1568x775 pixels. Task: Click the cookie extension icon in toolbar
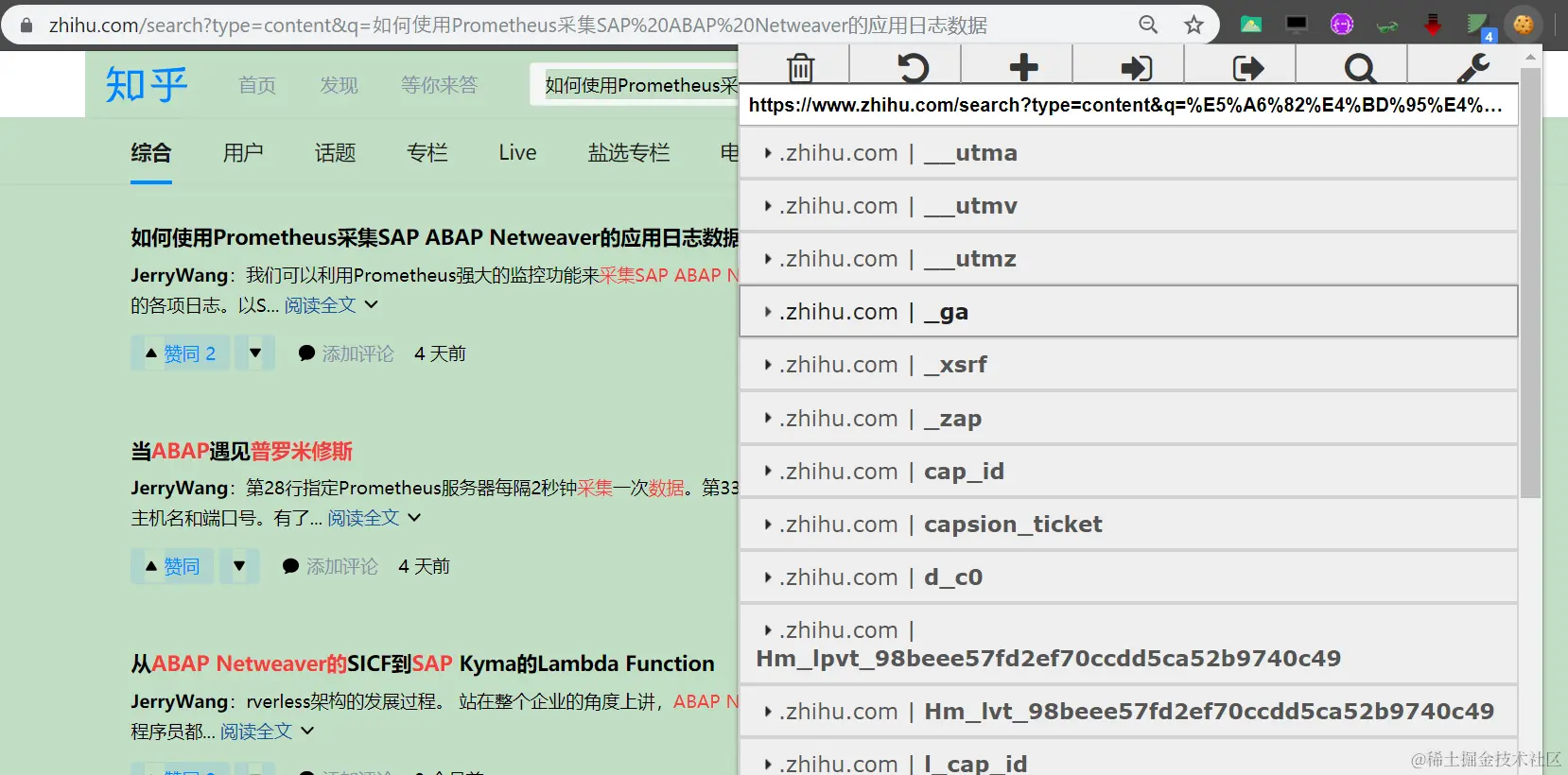click(1523, 25)
